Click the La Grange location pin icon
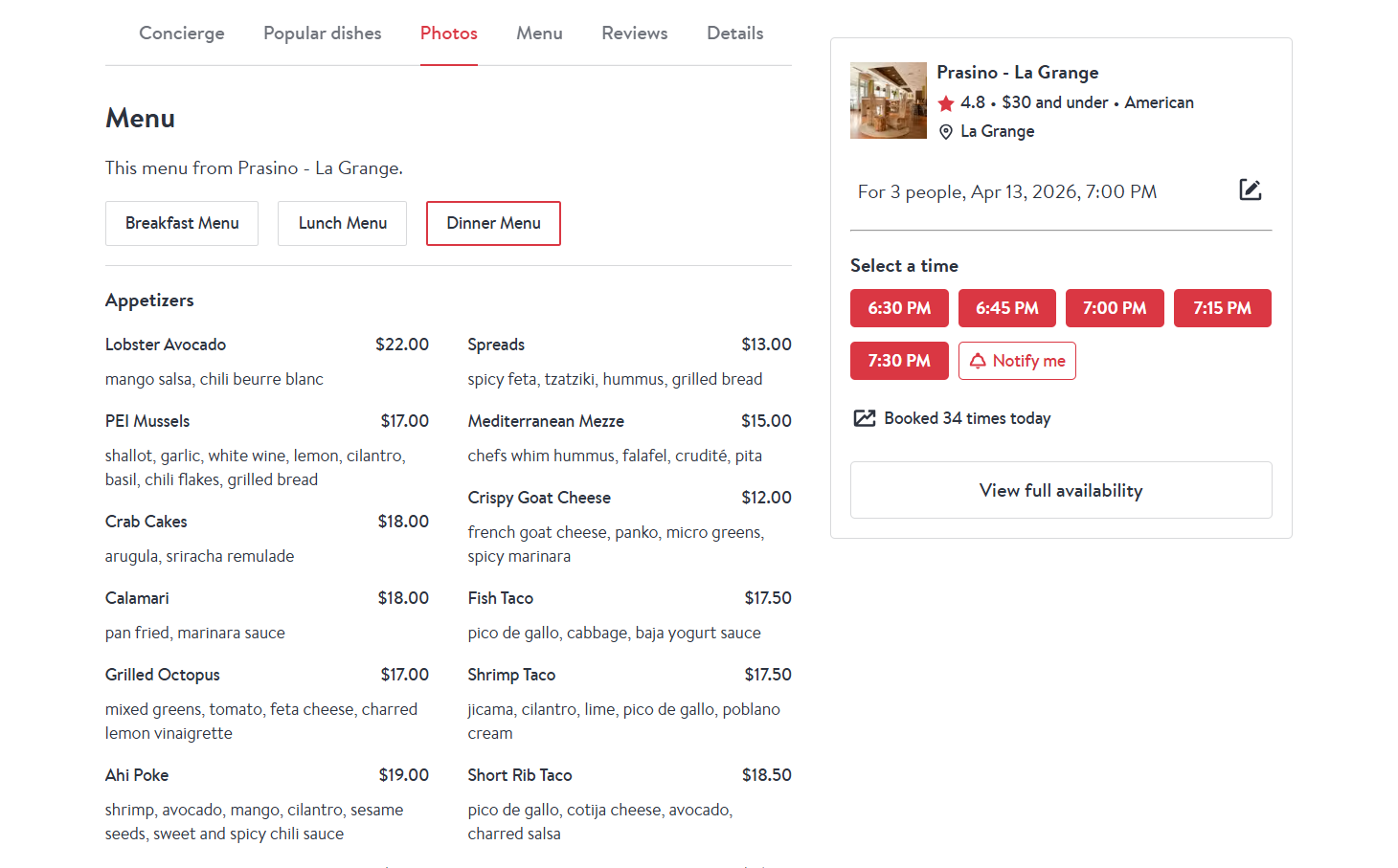 (x=946, y=132)
